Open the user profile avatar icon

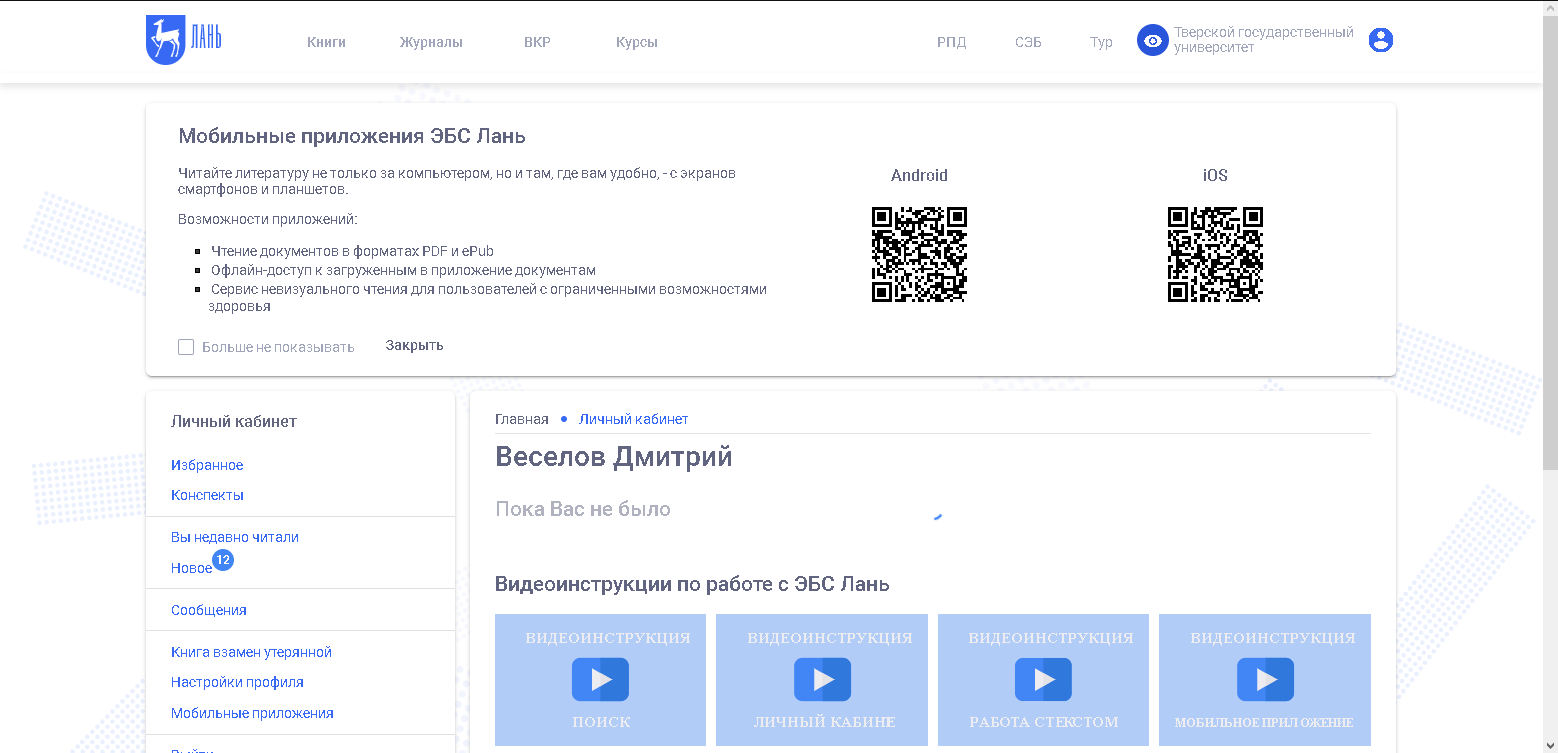(x=1380, y=40)
